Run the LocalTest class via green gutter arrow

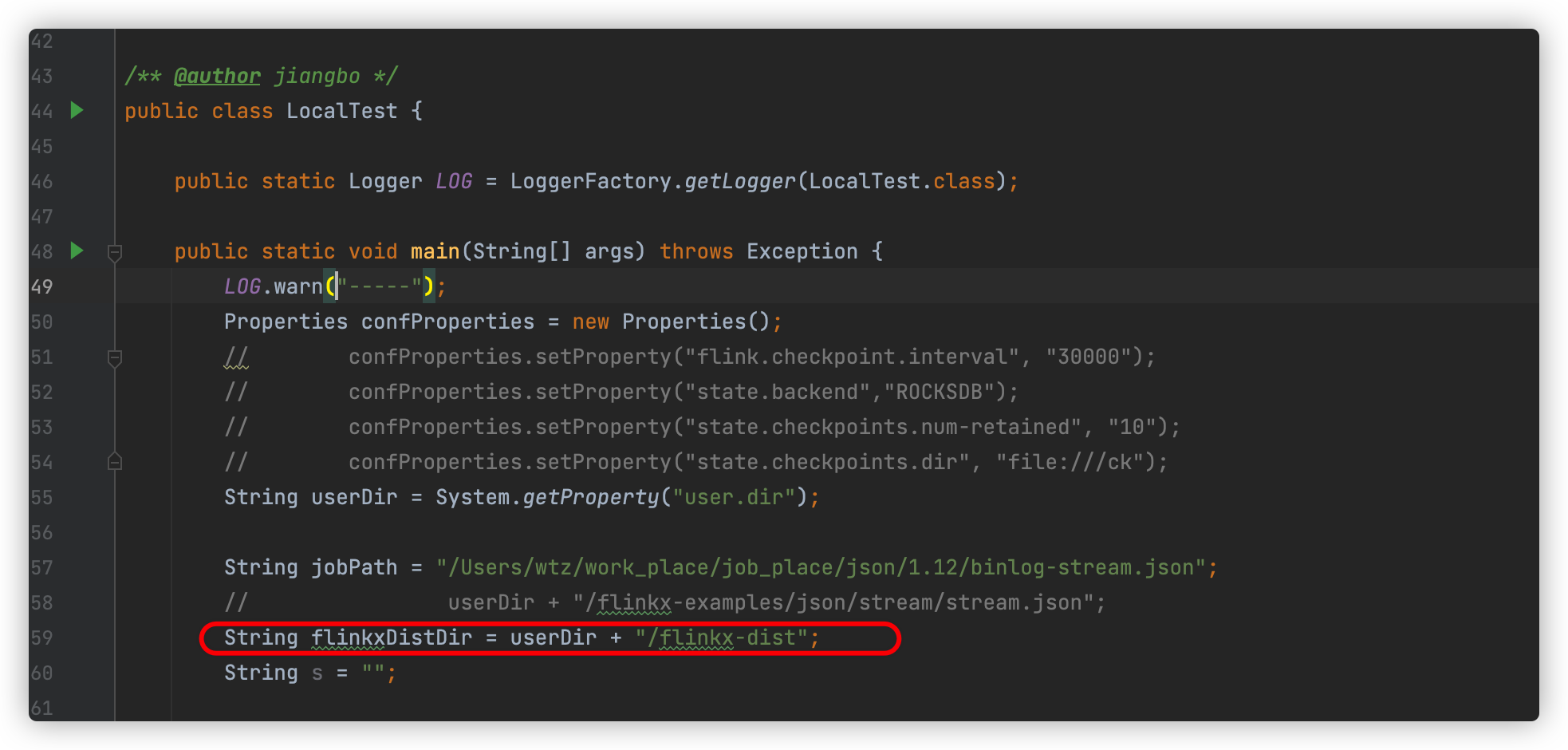[77, 112]
